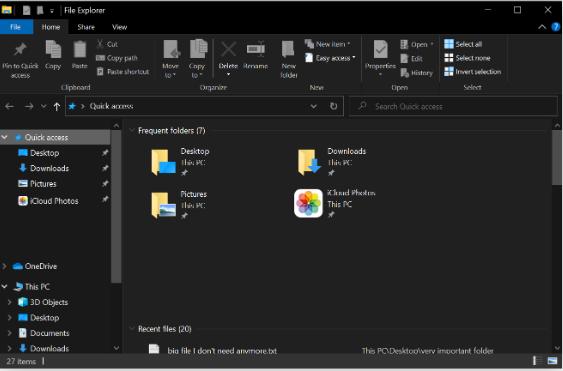Click the refresh button

[x=334, y=106]
